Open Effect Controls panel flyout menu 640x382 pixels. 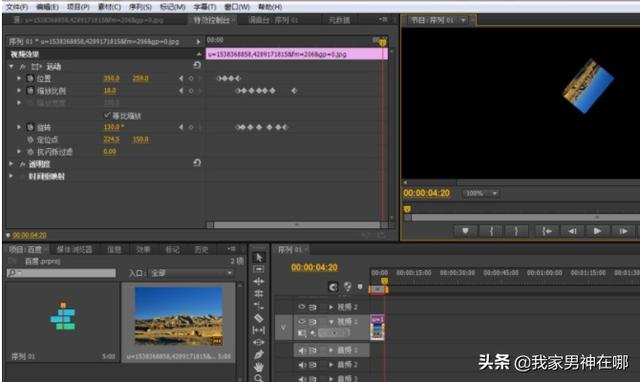click(383, 20)
